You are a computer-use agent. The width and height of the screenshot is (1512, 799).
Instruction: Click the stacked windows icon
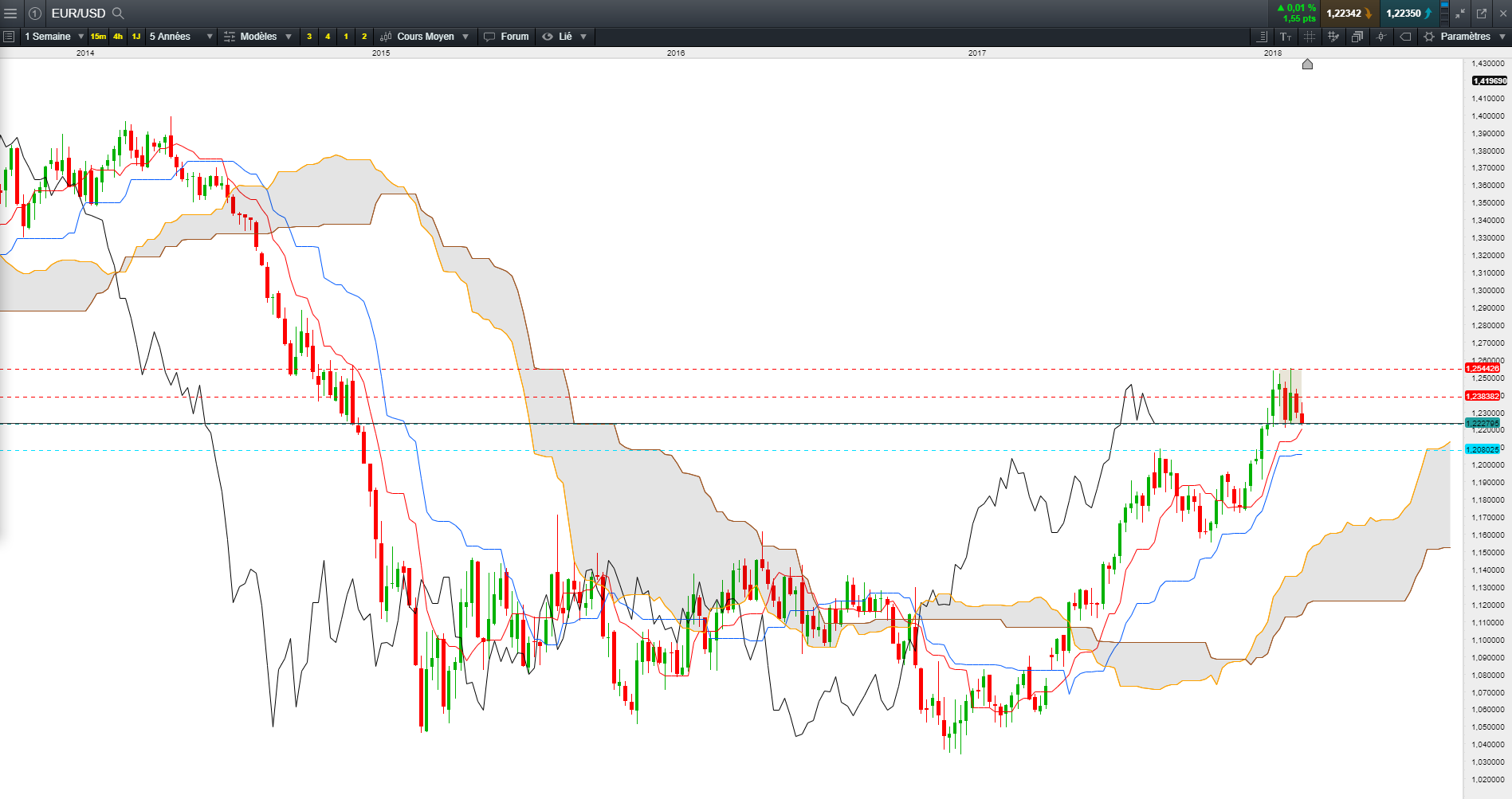(1357, 37)
